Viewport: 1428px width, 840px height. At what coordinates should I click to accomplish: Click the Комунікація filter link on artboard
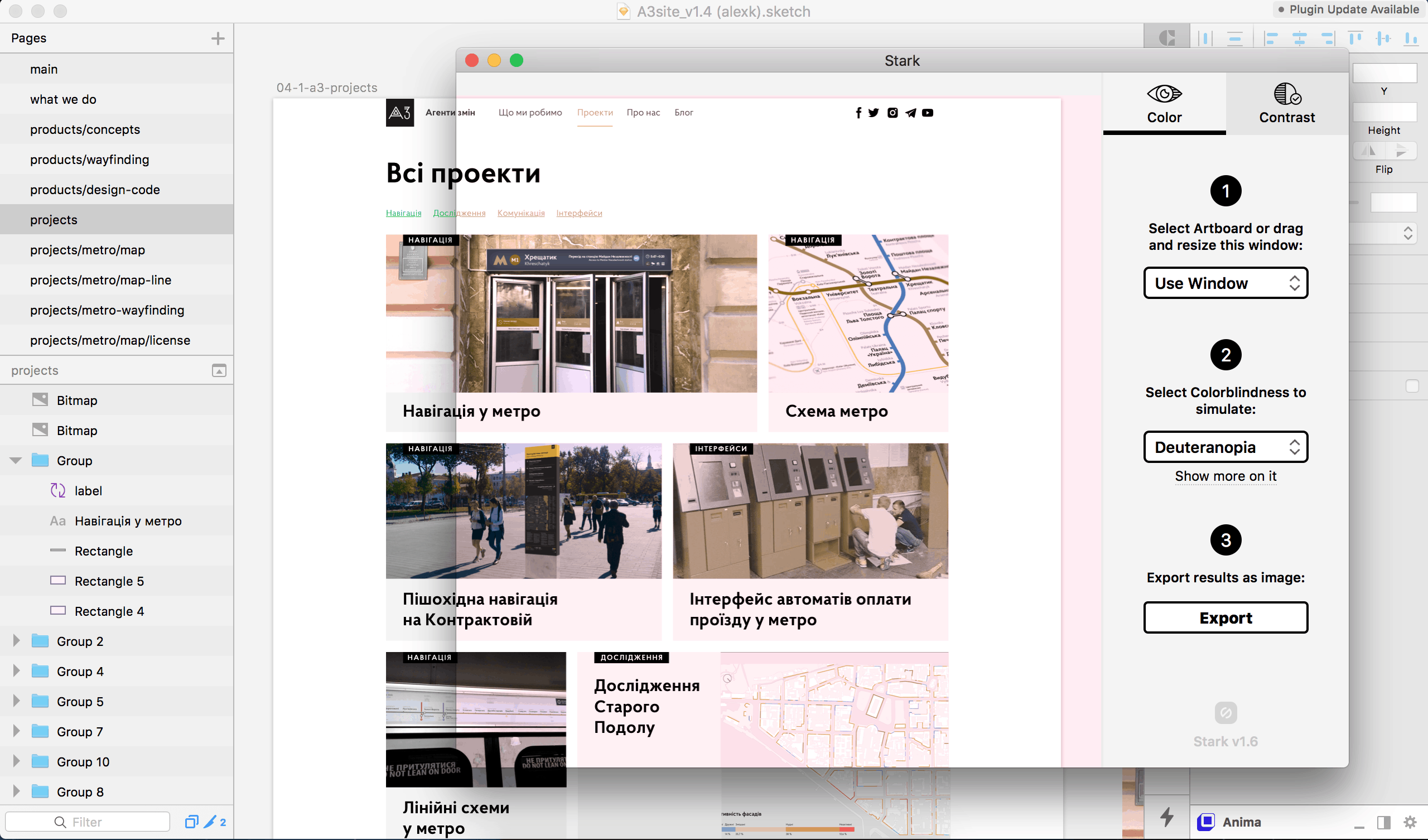[521, 213]
